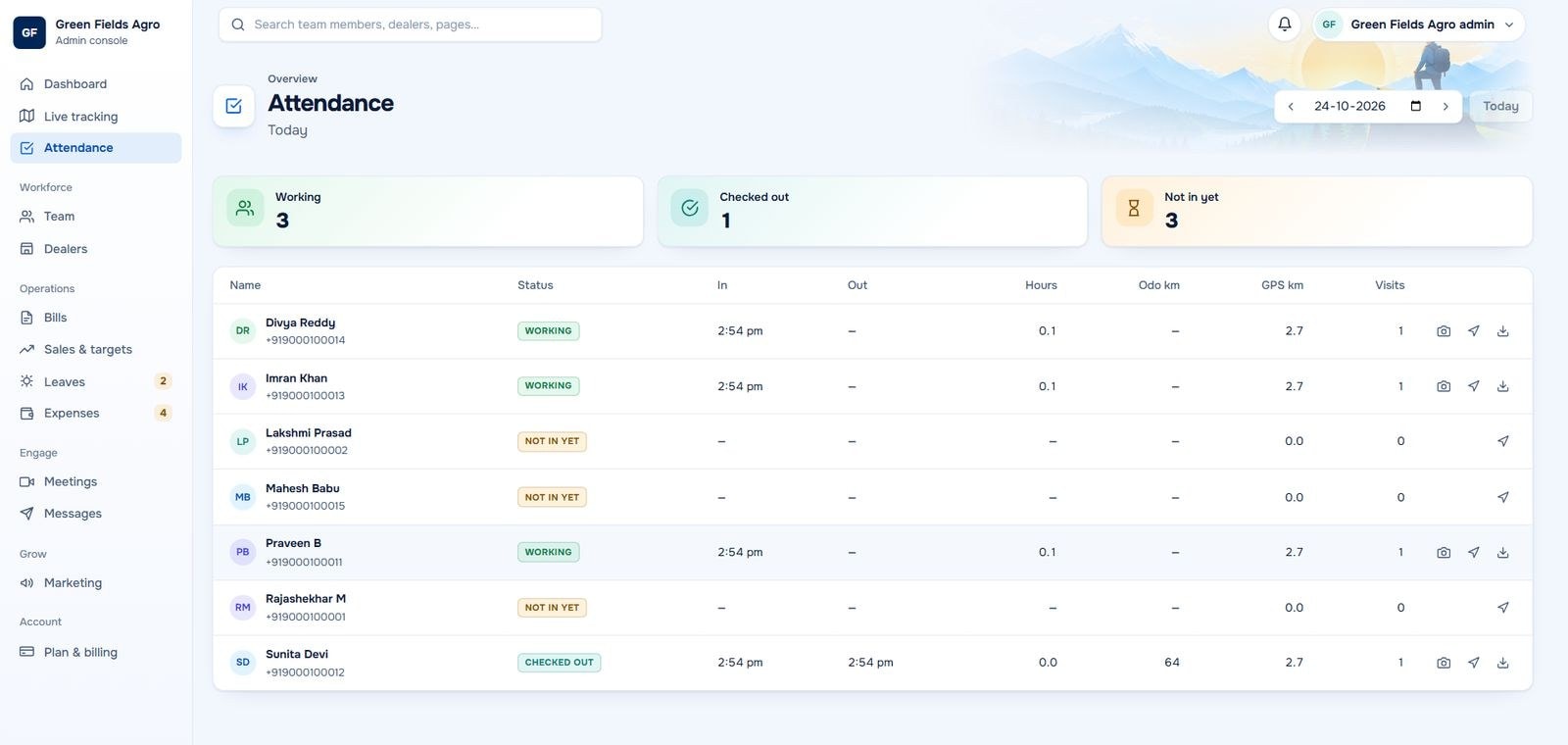The width and height of the screenshot is (1568, 745).
Task: Open Plan & billing page
Action: coord(96,652)
